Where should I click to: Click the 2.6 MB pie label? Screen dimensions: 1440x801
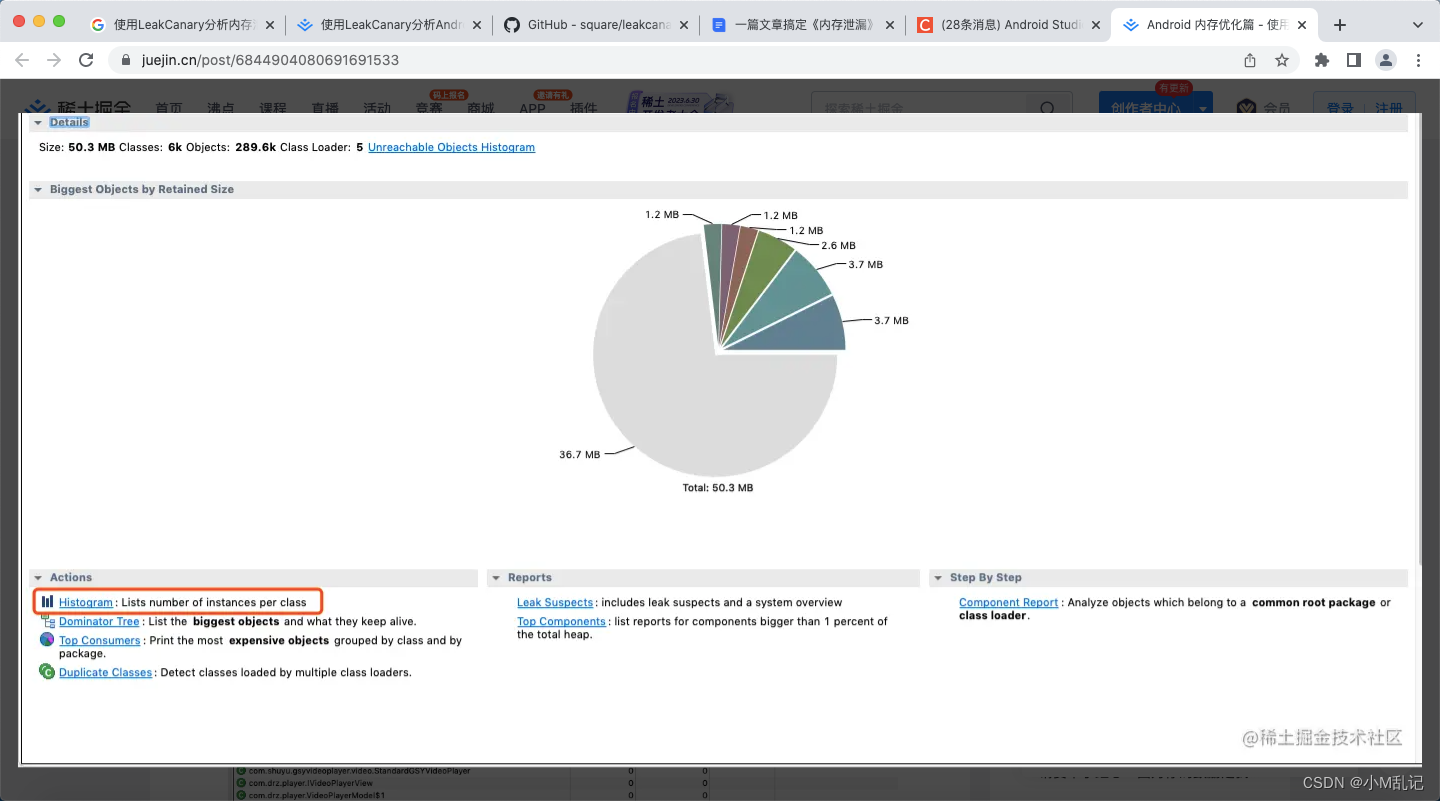point(838,245)
